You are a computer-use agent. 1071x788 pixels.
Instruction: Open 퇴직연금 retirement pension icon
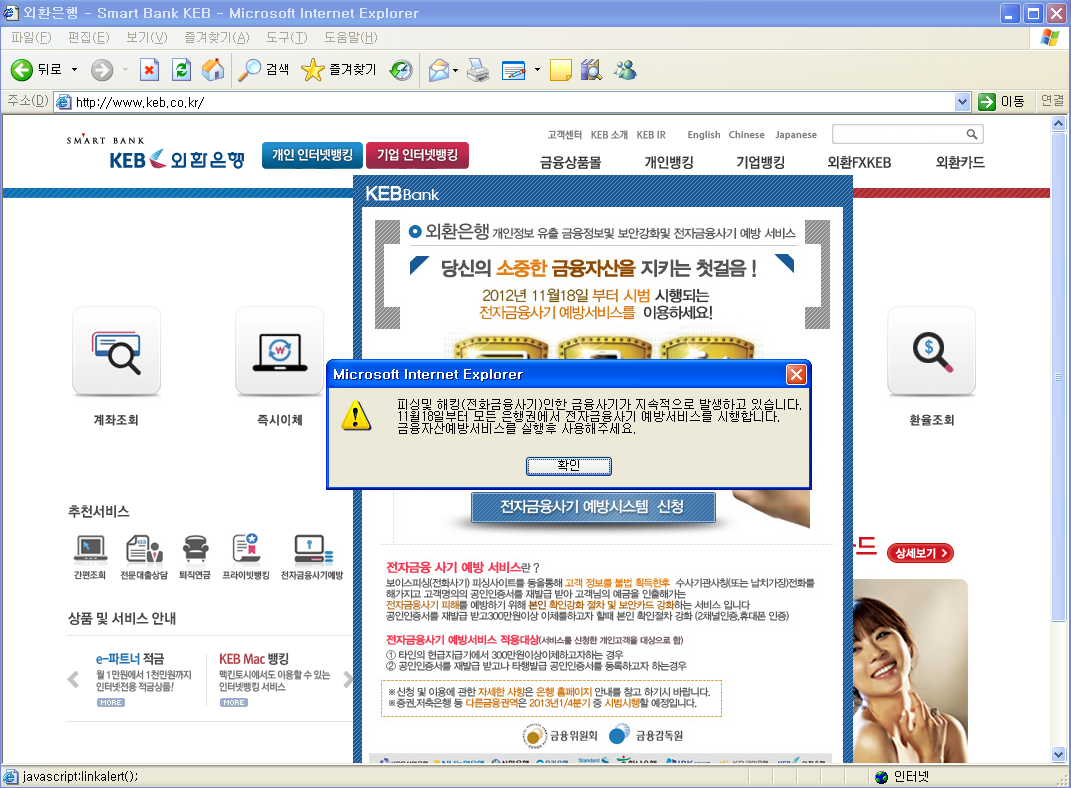[195, 549]
